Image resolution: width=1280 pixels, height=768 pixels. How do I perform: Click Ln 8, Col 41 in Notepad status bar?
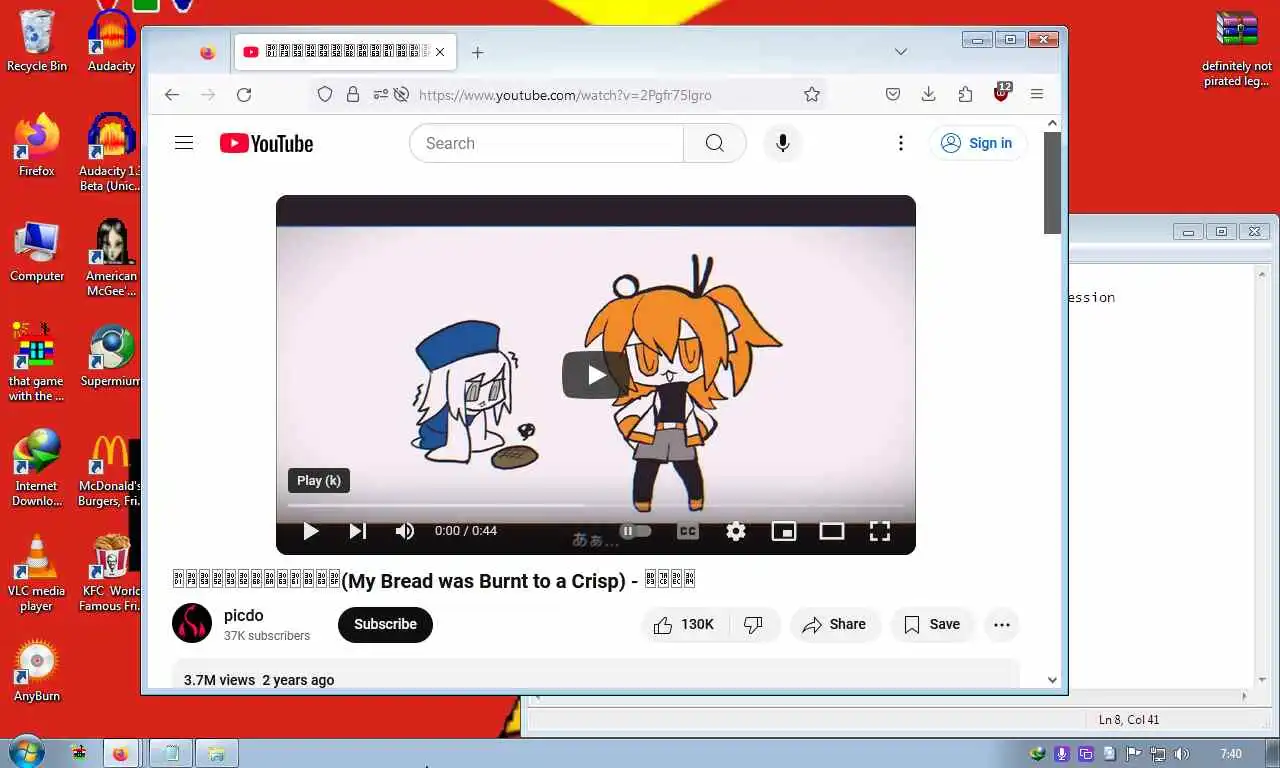coord(1129,720)
